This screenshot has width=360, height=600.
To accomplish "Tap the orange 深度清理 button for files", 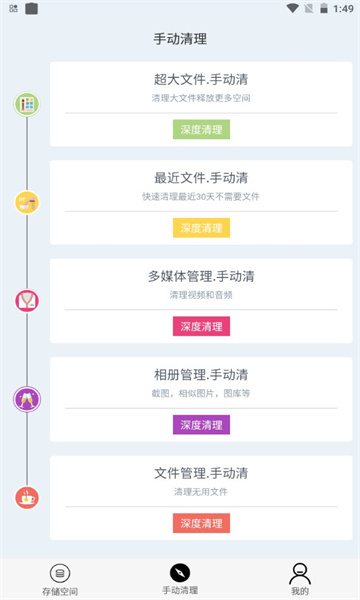I will pyautogui.click(x=201, y=523).
